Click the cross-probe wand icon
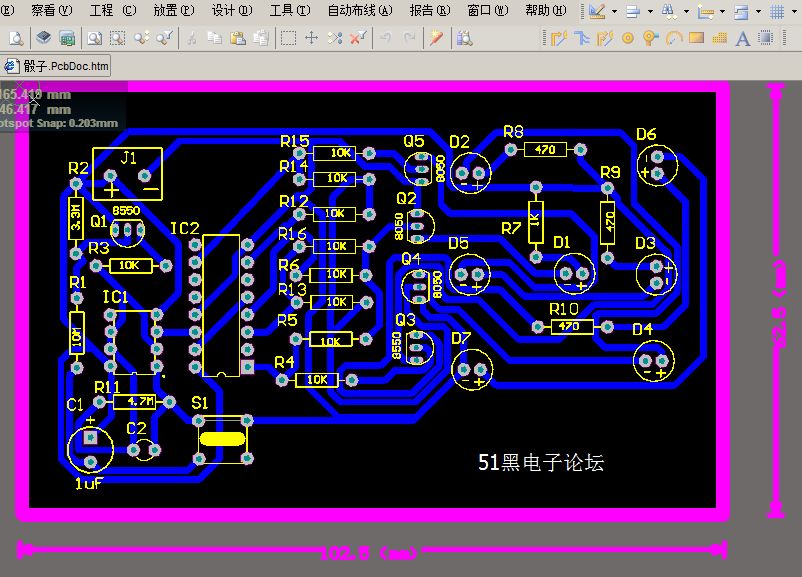 [436, 38]
